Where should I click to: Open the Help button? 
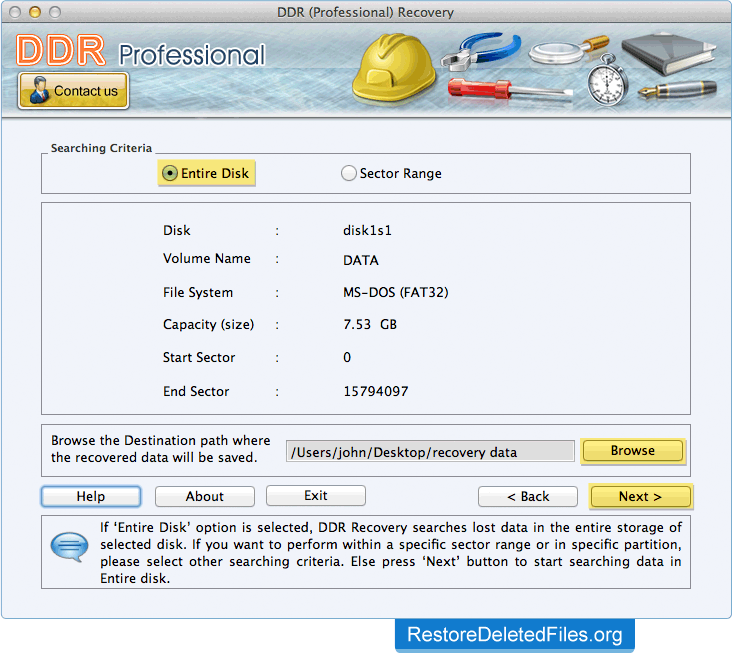coord(91,496)
